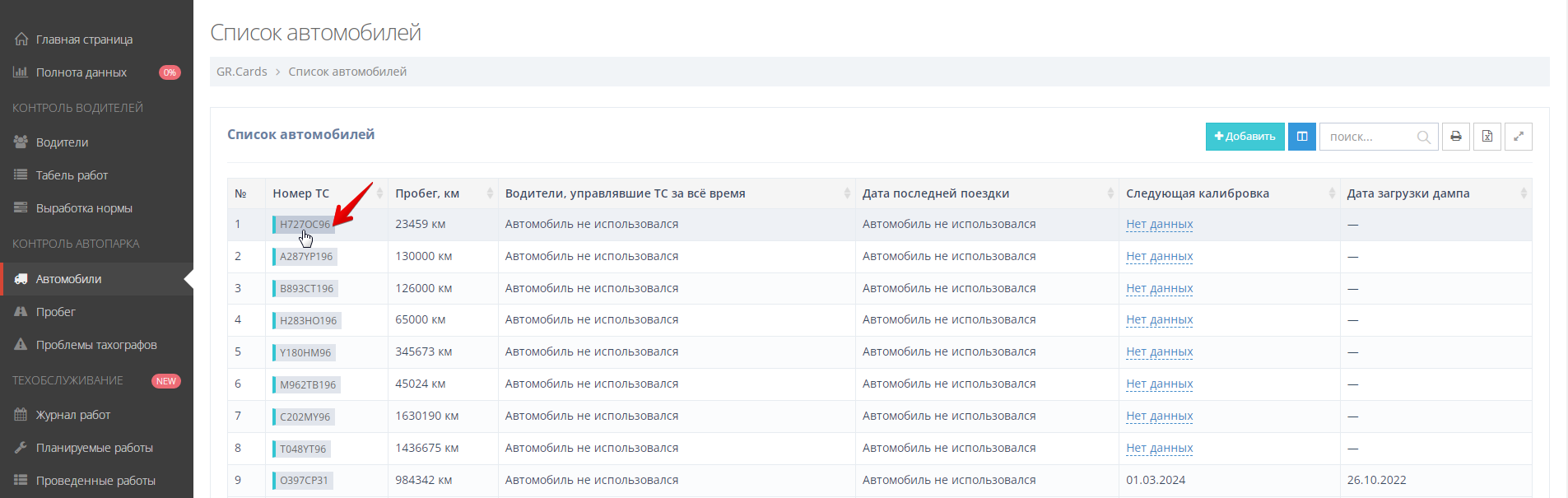This screenshot has height=498, width=1568.
Task: Click the Добавить button
Action: 1245,137
